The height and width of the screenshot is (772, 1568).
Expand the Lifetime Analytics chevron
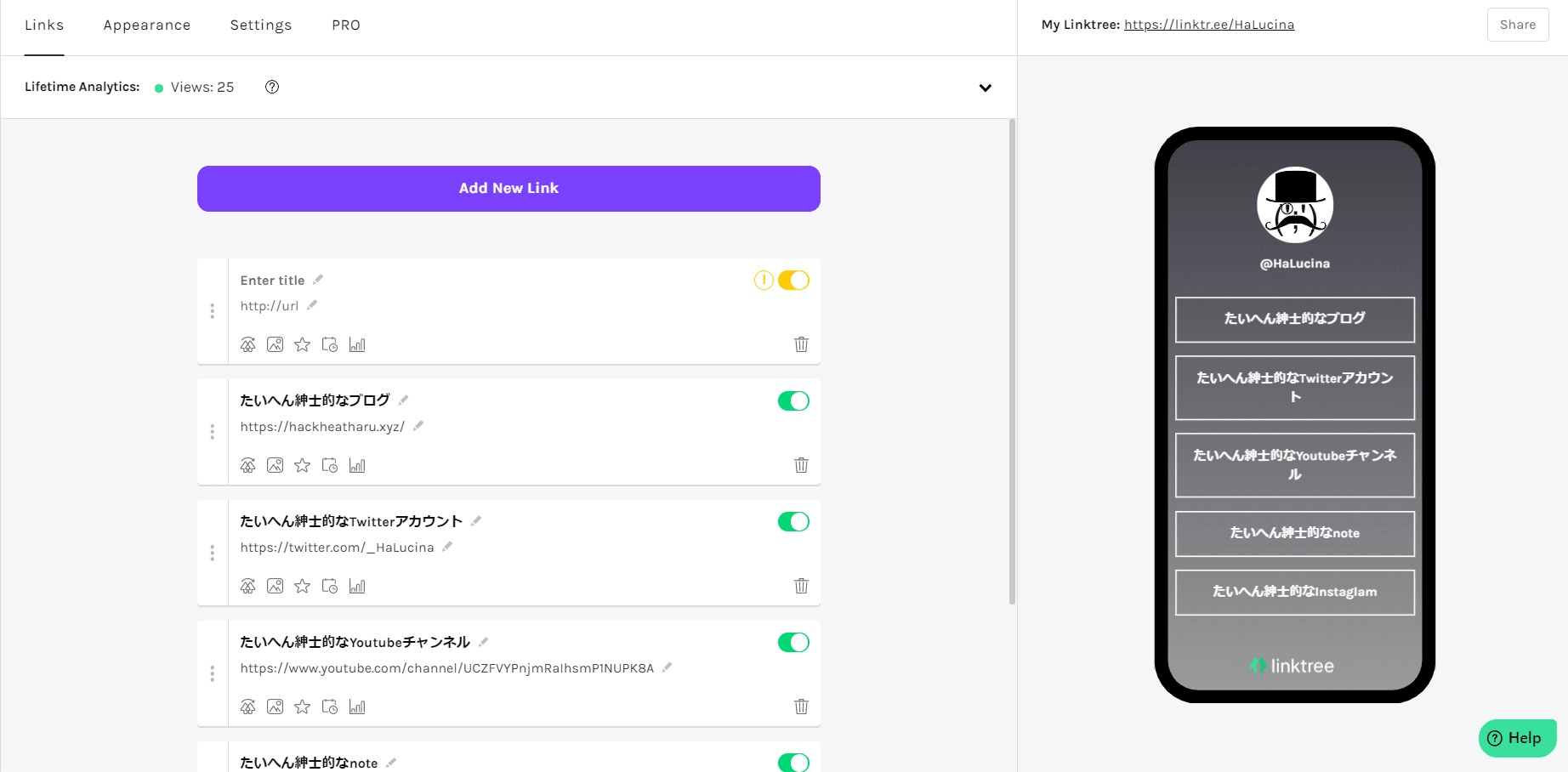(986, 88)
